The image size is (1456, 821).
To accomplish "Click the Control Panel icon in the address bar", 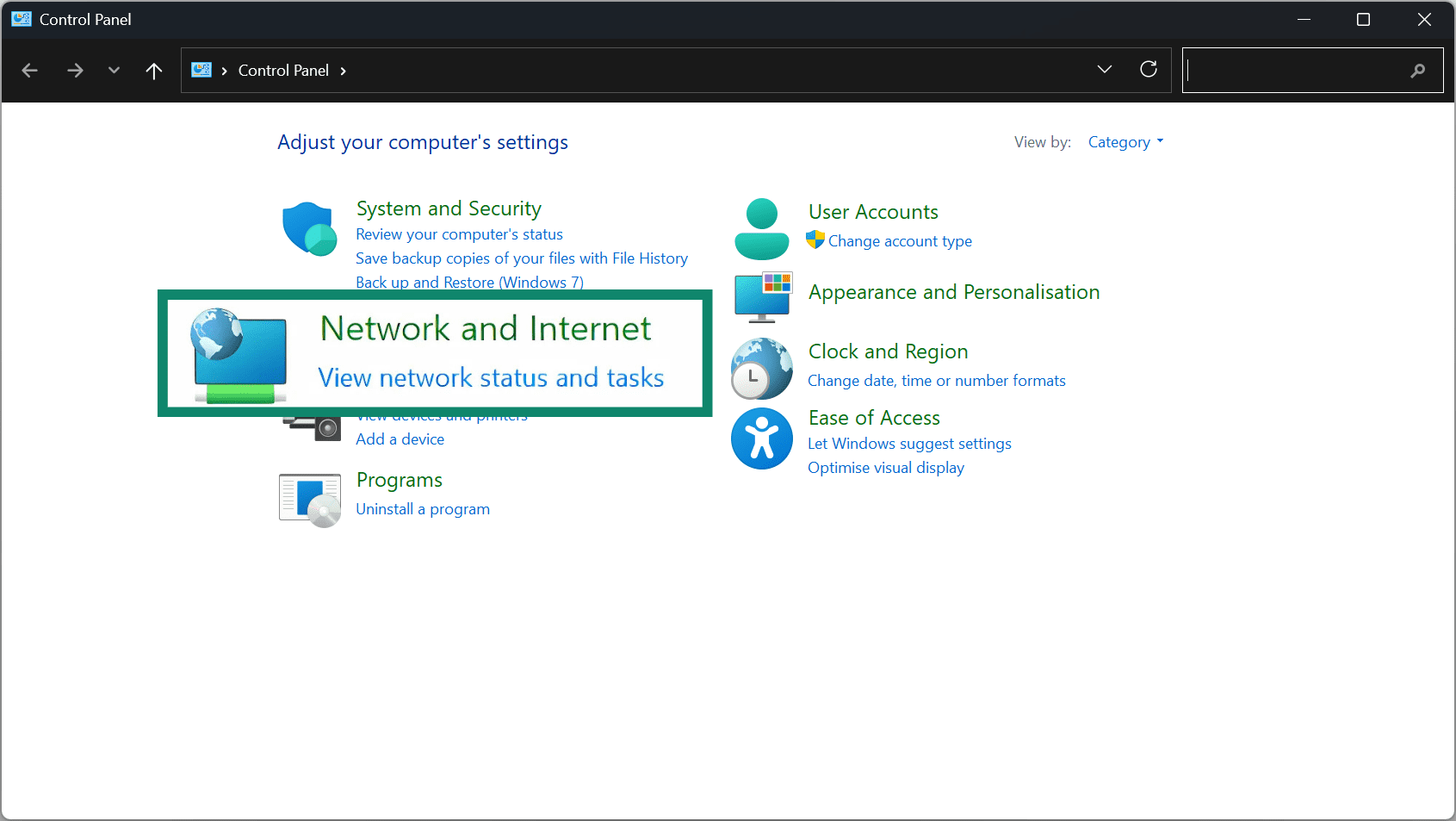I will [x=201, y=70].
